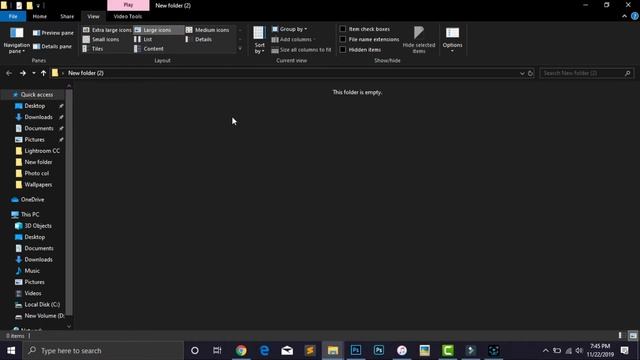Select the View tab
Screen dimensions: 640x360
[x=93, y=16]
